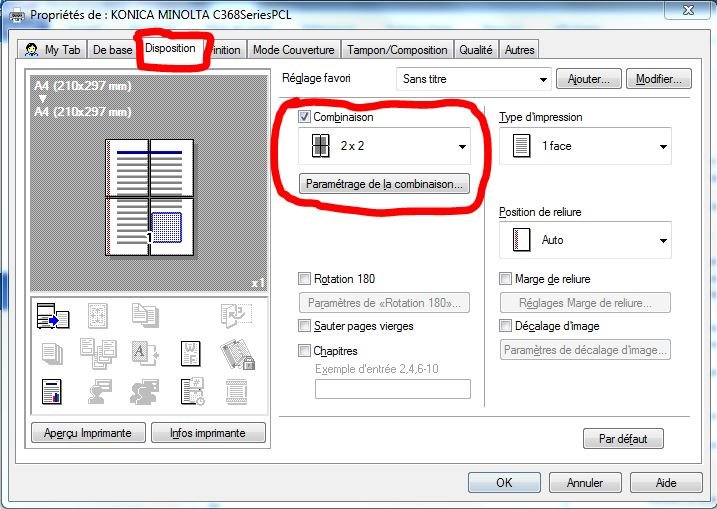Click the Type d'impression label
This screenshot has width=717, height=509.
pos(541,117)
